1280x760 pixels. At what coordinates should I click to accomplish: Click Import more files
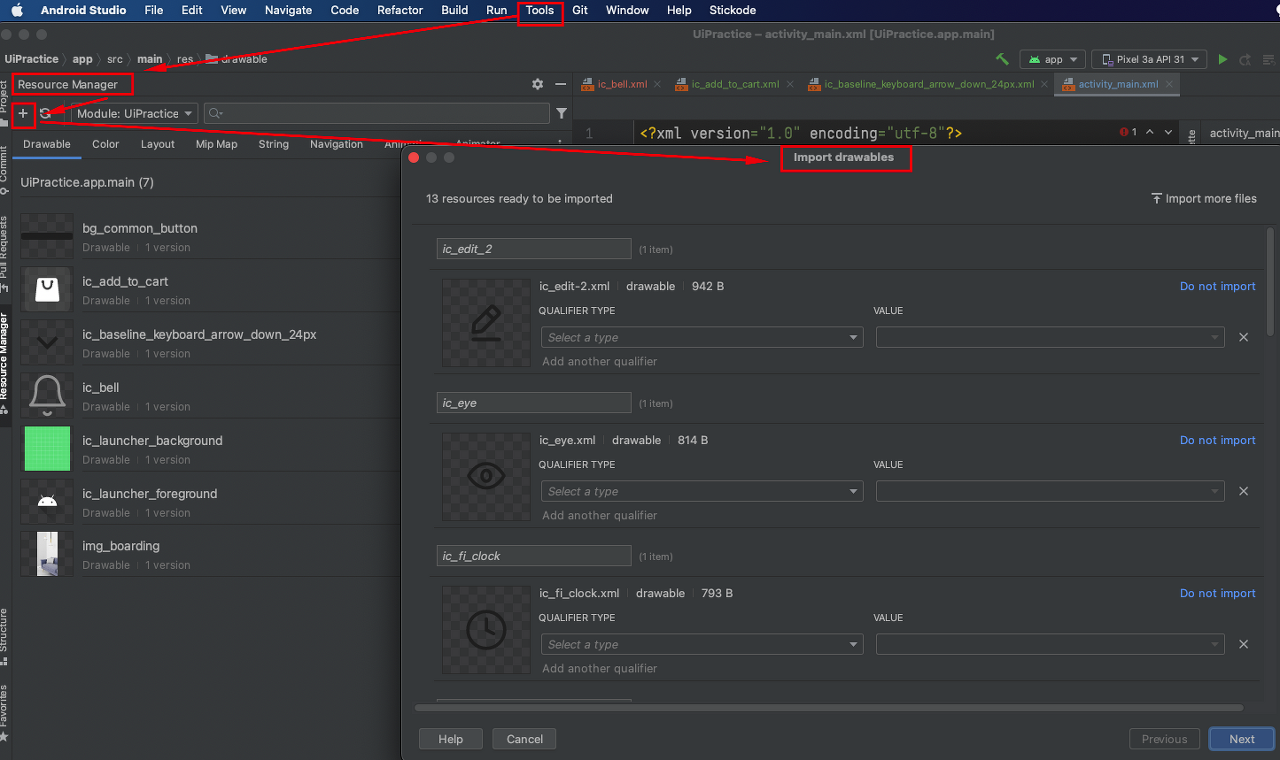pyautogui.click(x=1204, y=198)
